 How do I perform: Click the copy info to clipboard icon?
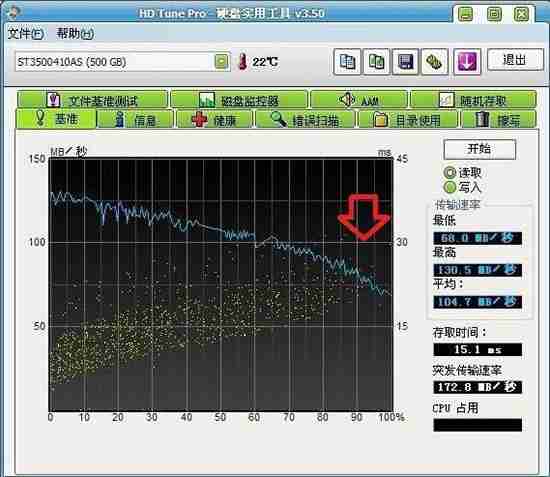point(347,62)
